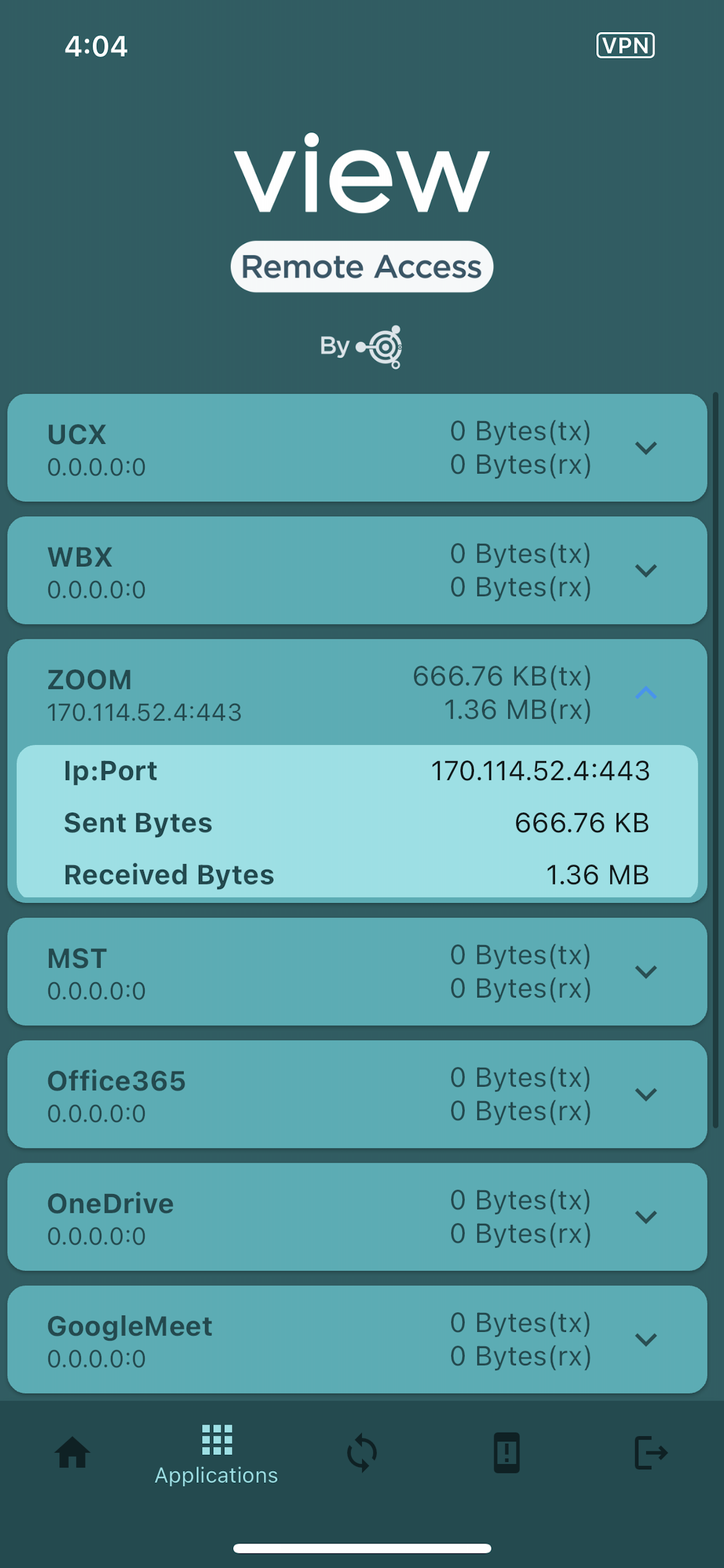Screen dimensions: 724x1568
Task: Collapse the ZOOM details chevron
Action: [x=645, y=692]
